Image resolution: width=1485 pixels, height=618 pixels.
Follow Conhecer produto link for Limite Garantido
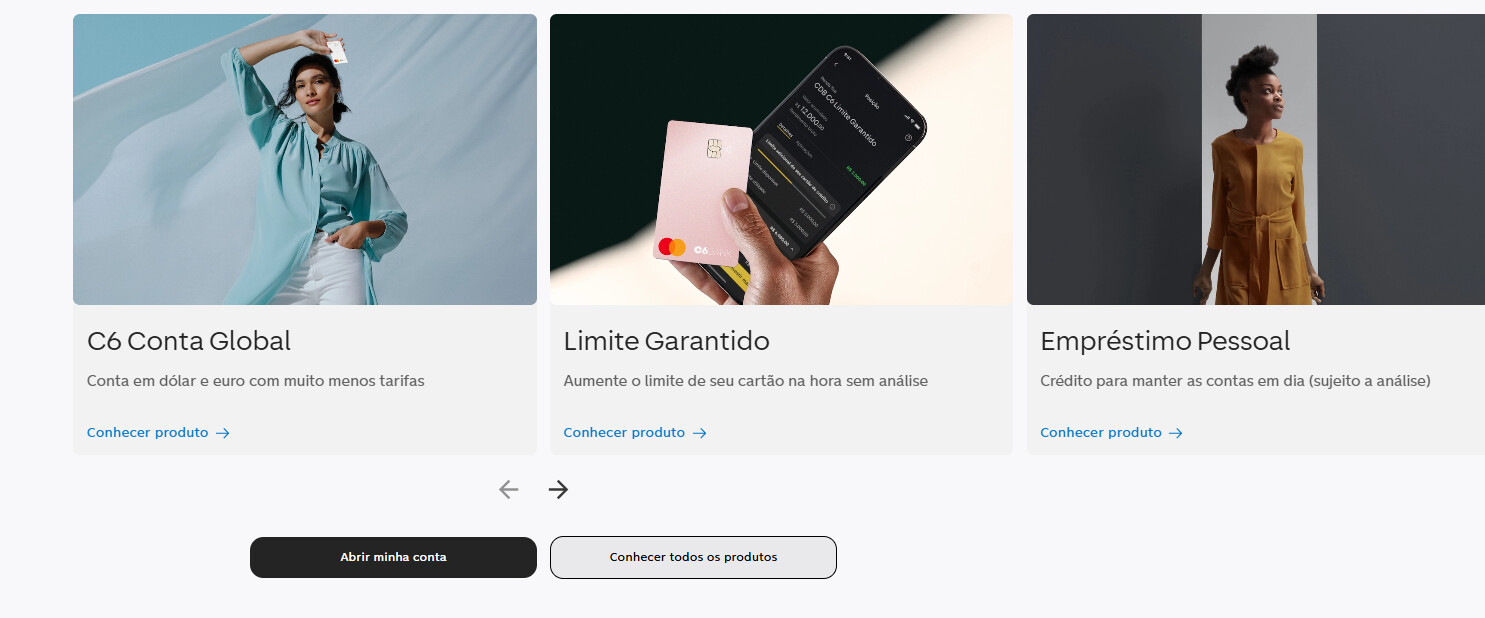(624, 433)
